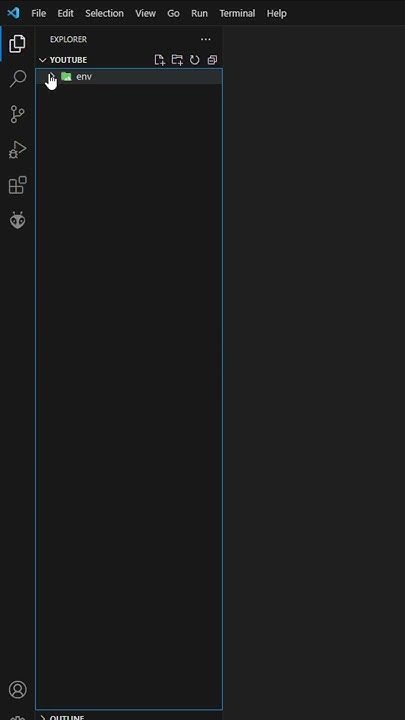Screen dimensions: 405x720
Task: Open the Extensions view
Action: (17, 185)
